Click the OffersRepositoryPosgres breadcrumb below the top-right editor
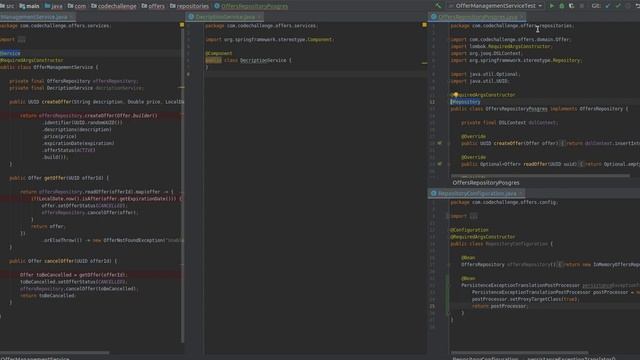Screen dimensions: 640x360 [x=486, y=183]
